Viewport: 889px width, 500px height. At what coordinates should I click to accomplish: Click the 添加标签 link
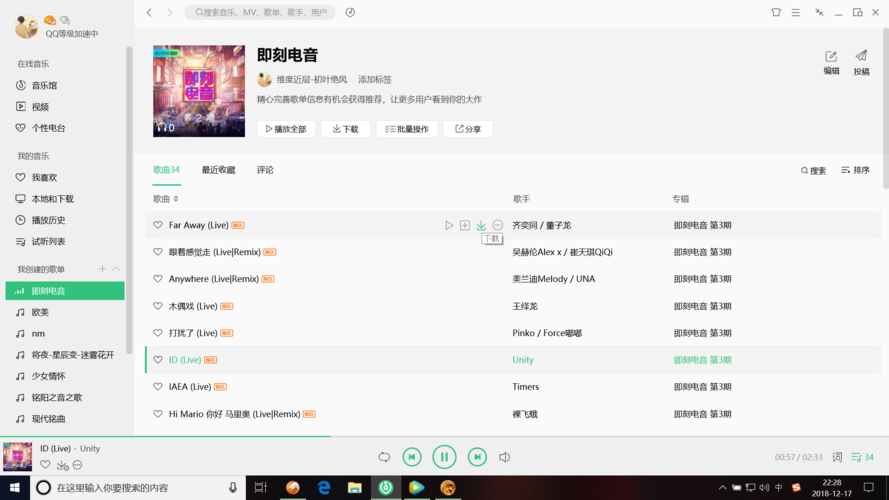375,79
